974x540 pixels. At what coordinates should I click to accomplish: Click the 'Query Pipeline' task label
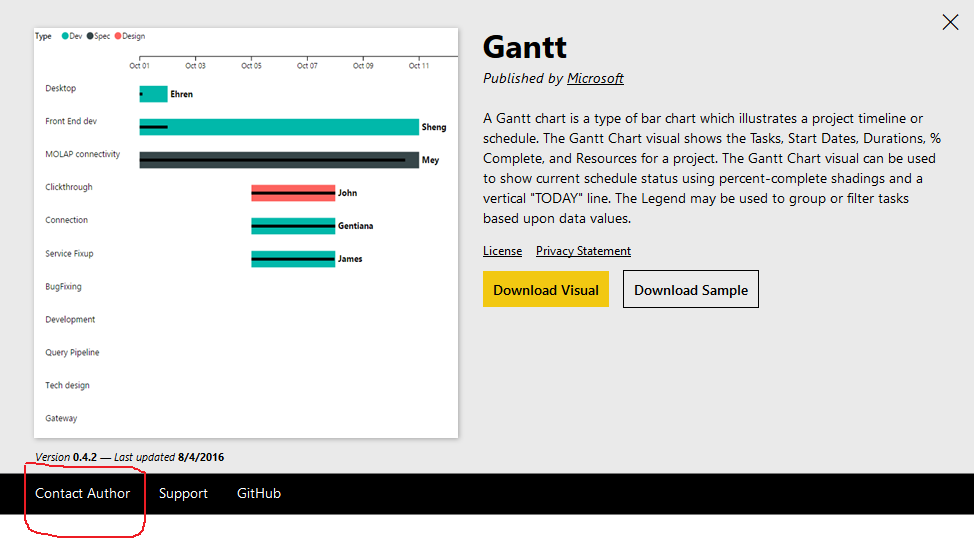click(x=72, y=352)
